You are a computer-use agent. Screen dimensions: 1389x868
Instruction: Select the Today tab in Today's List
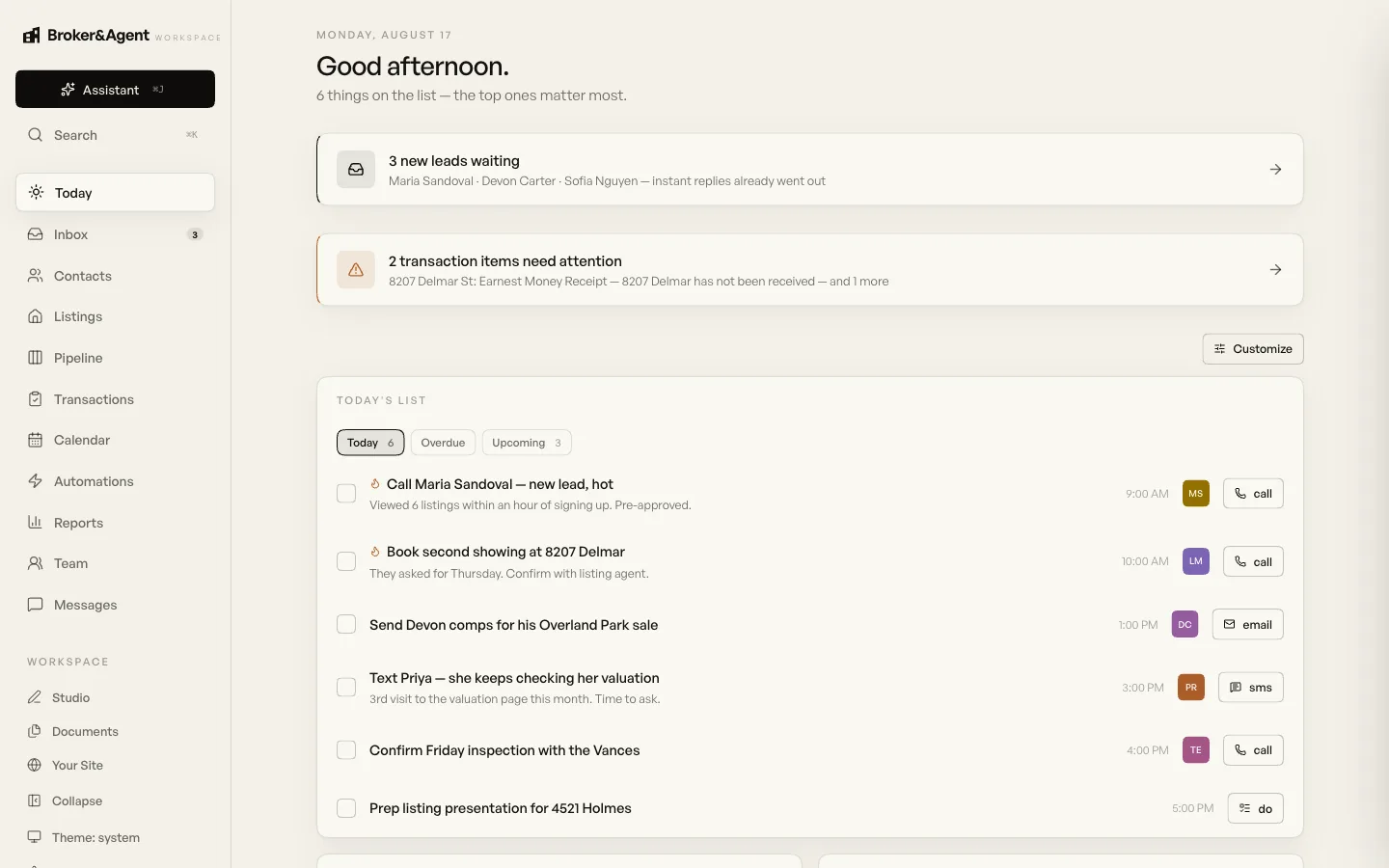click(x=370, y=443)
